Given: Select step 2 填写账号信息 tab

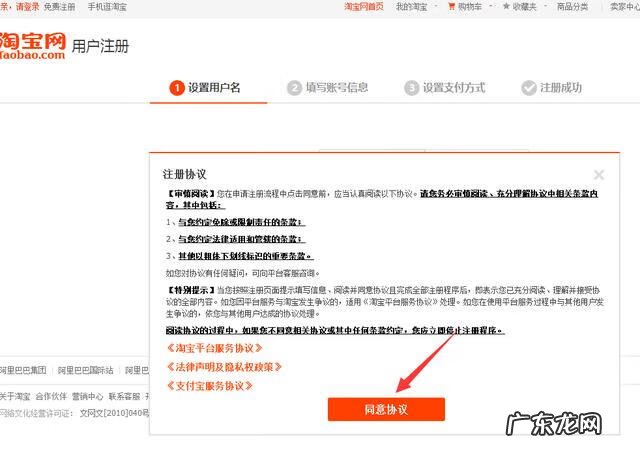Looking at the screenshot, I should (x=327, y=88).
